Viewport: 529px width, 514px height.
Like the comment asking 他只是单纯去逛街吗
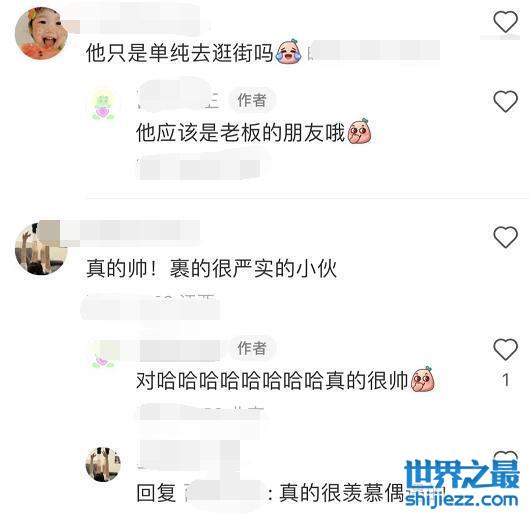tap(505, 22)
